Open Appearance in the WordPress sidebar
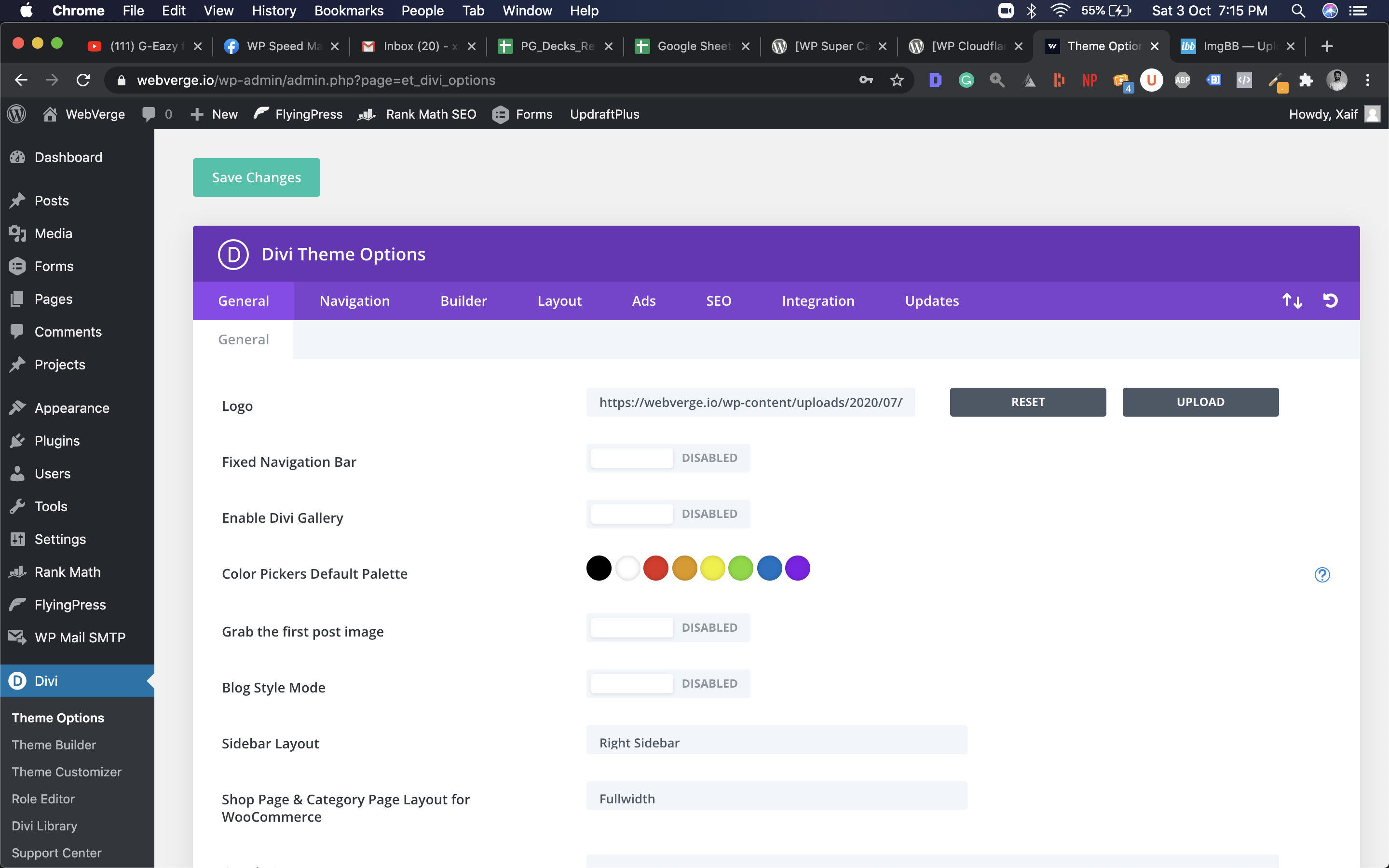The height and width of the screenshot is (868, 1389). pyautogui.click(x=77, y=408)
